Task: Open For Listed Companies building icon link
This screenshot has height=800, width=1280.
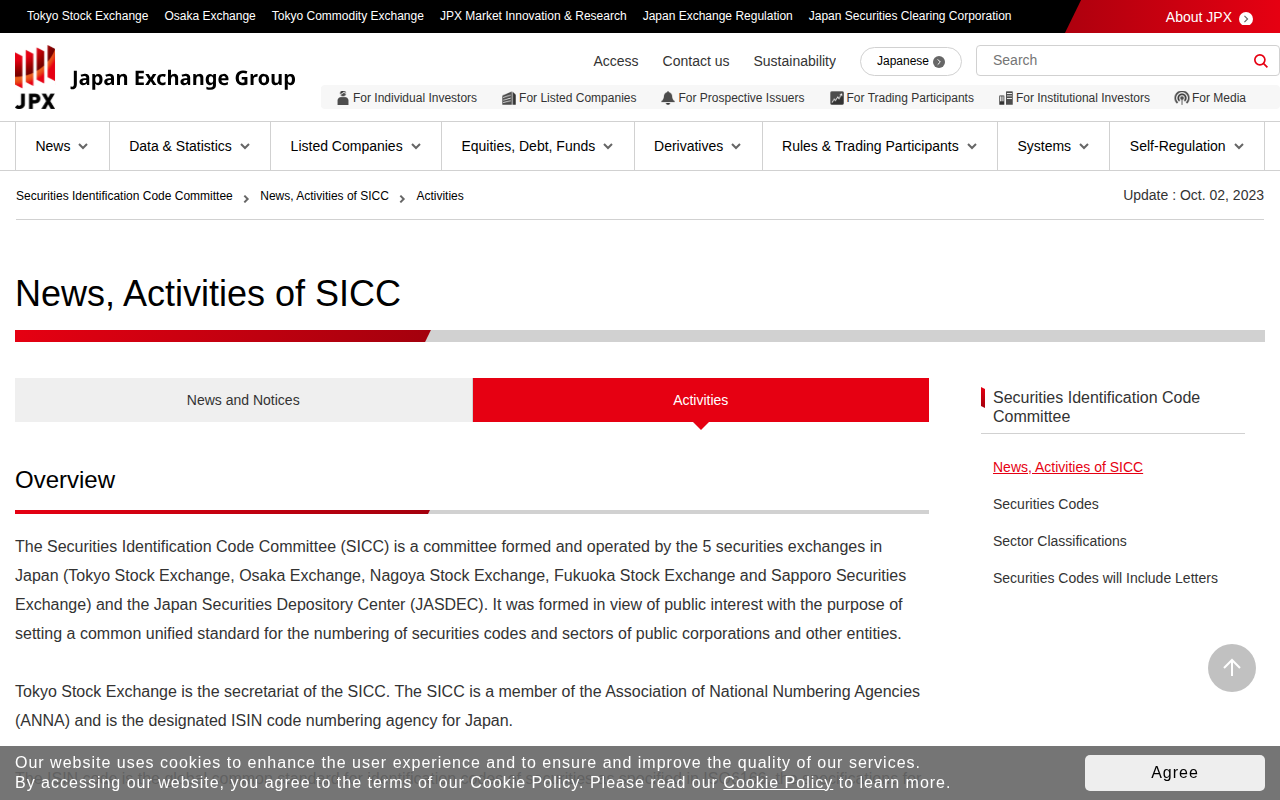Action: pos(509,98)
